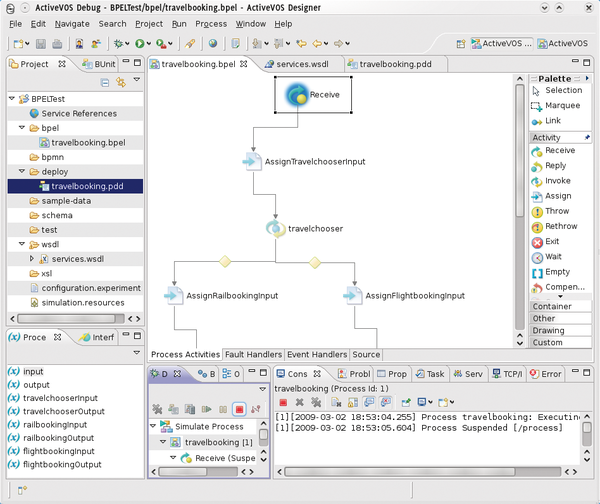Switch to the Event Handlers tab
The image size is (600, 504).
[x=317, y=354]
